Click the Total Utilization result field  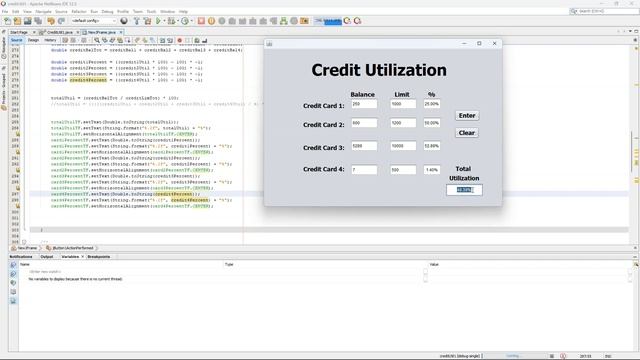click(464, 190)
